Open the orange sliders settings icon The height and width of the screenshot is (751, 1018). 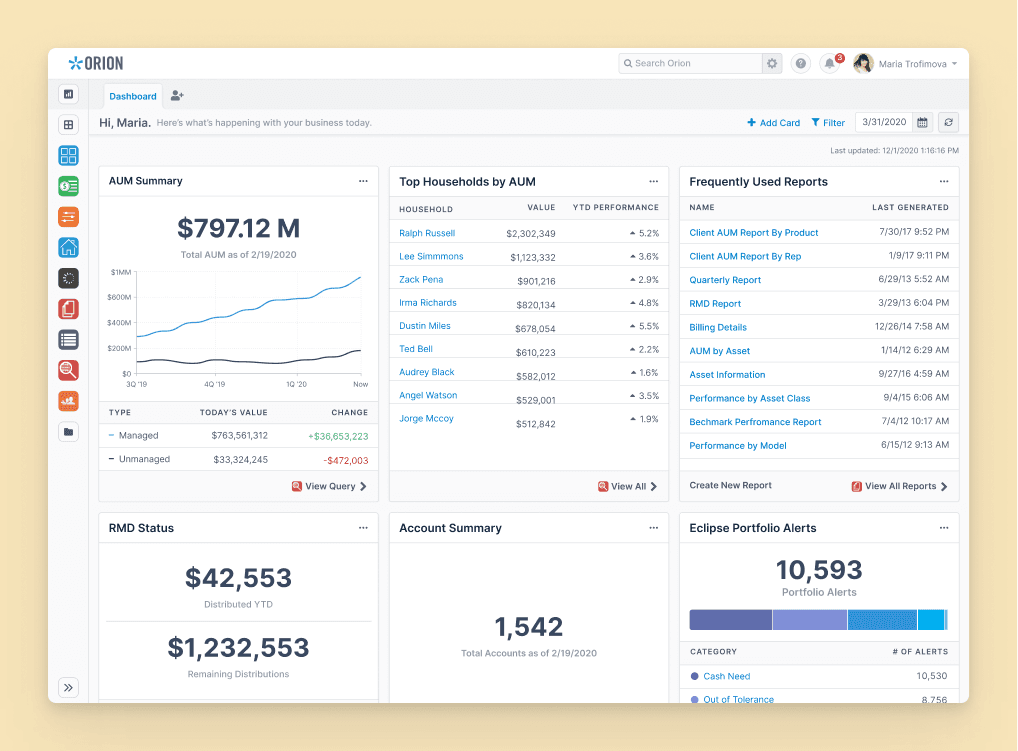pyautogui.click(x=68, y=217)
